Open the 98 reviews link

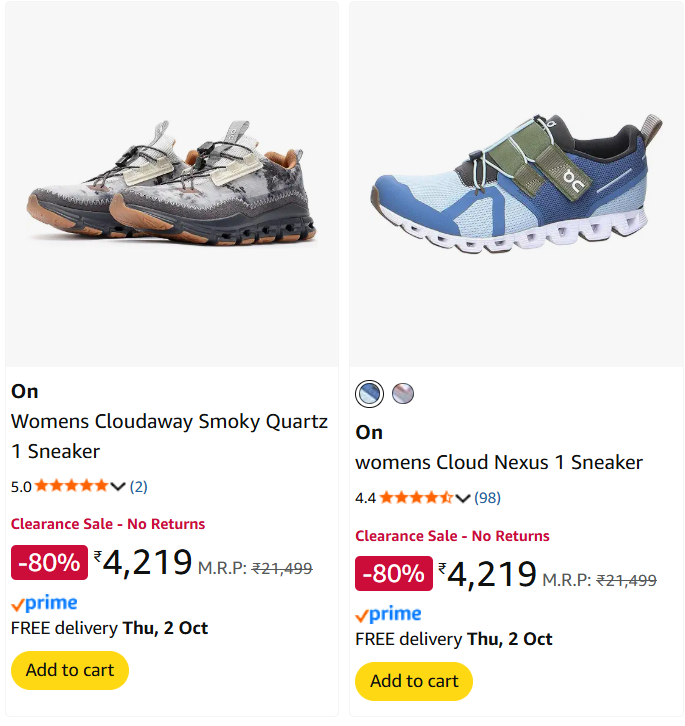pyautogui.click(x=487, y=498)
